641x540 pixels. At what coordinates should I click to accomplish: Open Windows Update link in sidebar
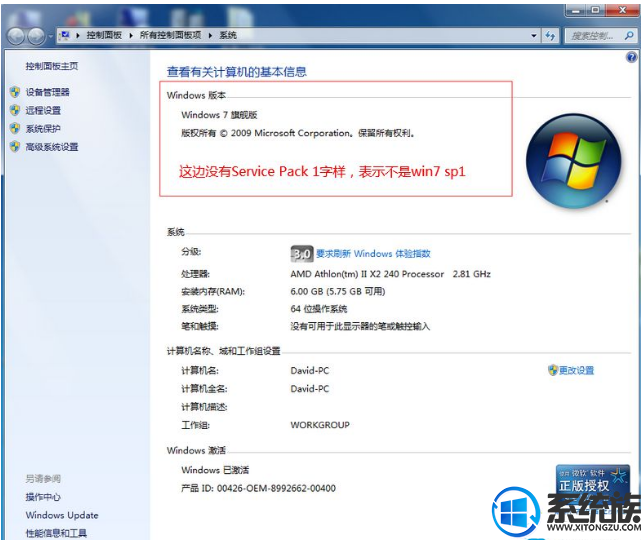click(62, 515)
